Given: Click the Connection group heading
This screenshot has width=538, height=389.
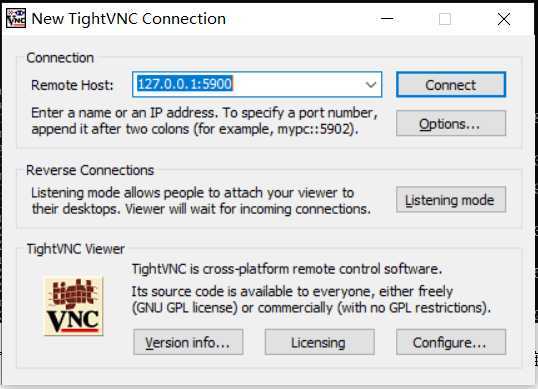Looking at the screenshot, I should click(x=60, y=58).
